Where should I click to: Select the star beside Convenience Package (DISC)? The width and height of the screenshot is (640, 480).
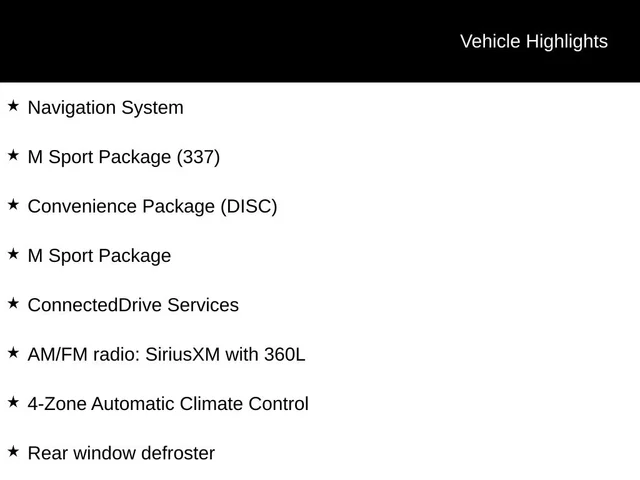tap(13, 205)
